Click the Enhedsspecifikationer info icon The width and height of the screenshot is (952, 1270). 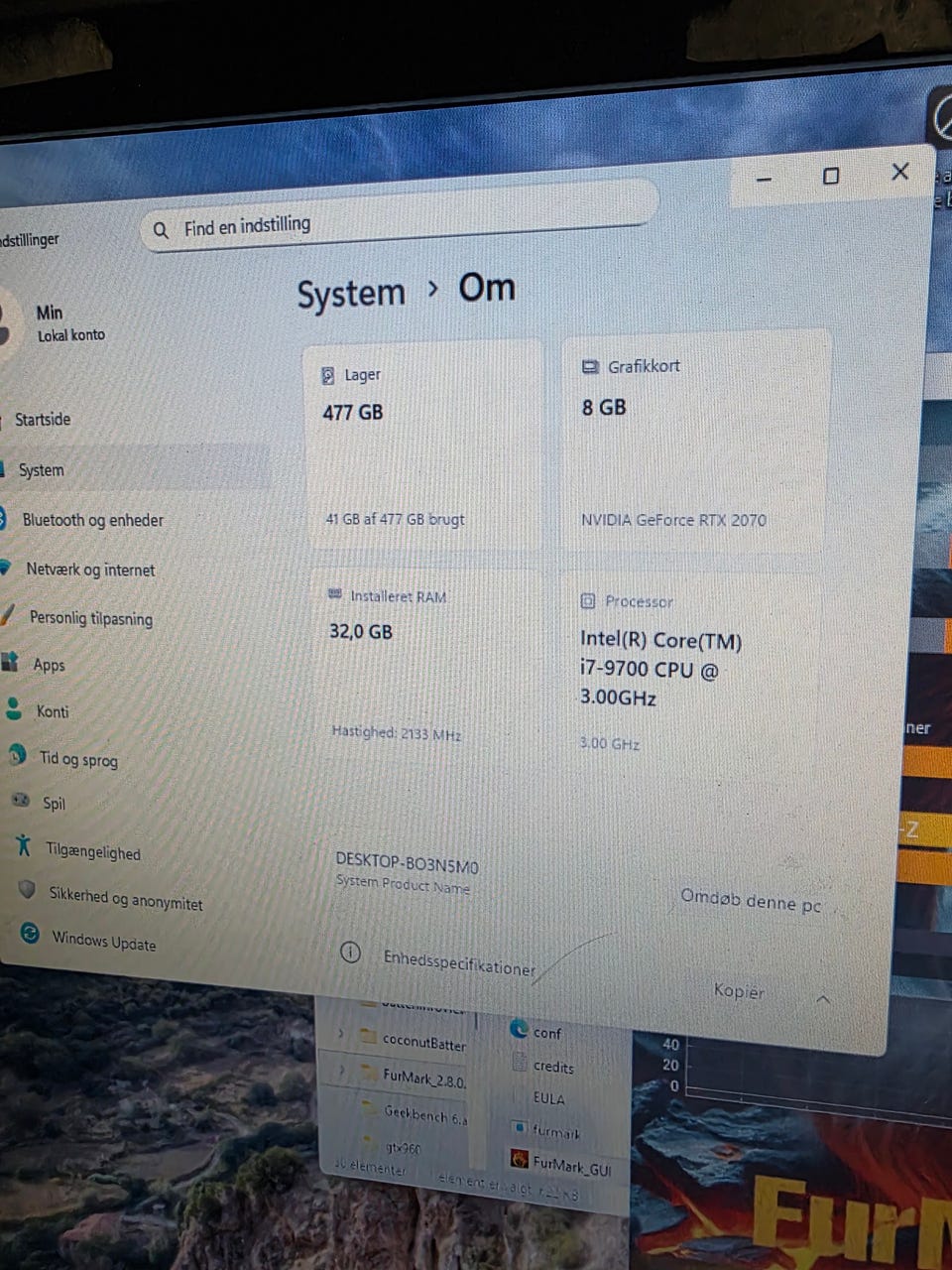[x=350, y=952]
